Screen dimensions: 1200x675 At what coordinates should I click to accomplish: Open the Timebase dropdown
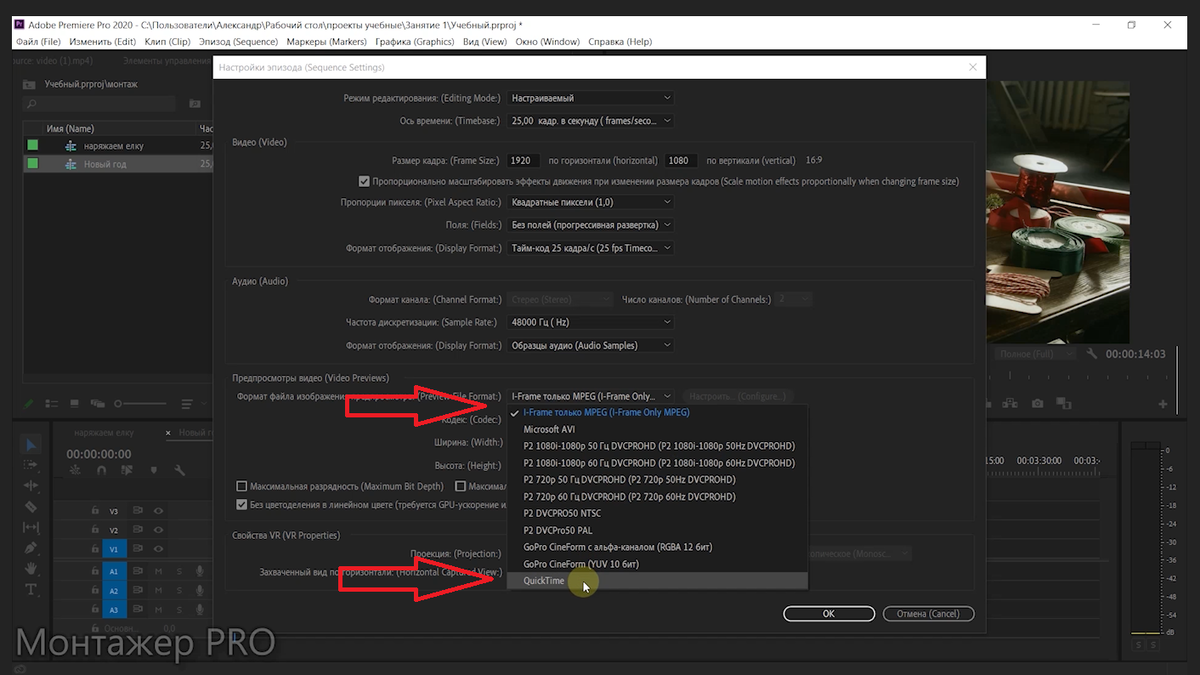[590, 121]
